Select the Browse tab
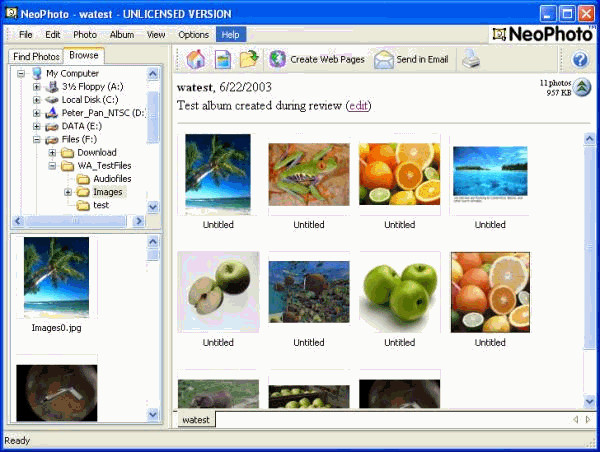600x452 pixels. point(84,55)
